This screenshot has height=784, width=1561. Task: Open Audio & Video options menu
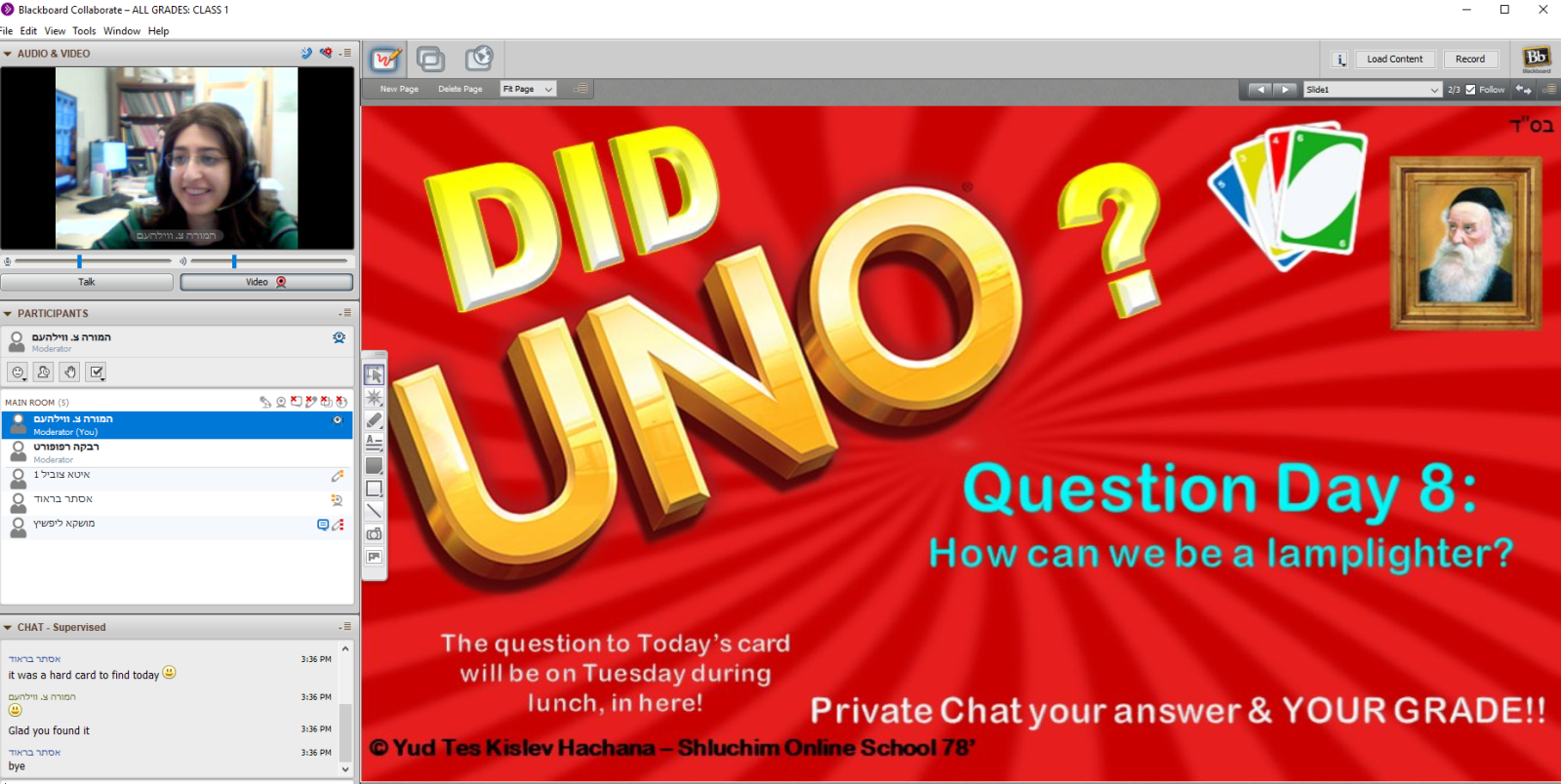[x=345, y=54]
